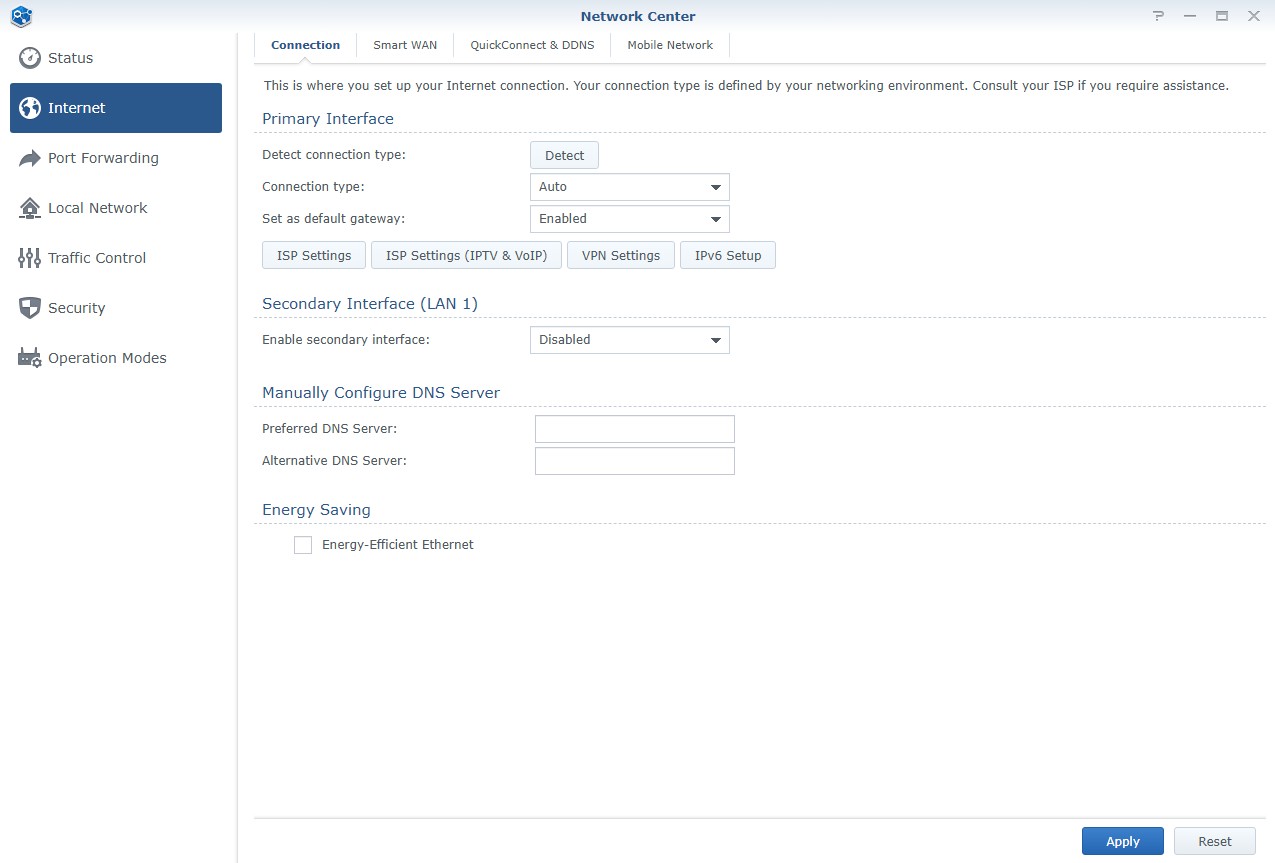Open the Enable secondary interface dropdown
The height and width of the screenshot is (863, 1275).
[x=629, y=340]
